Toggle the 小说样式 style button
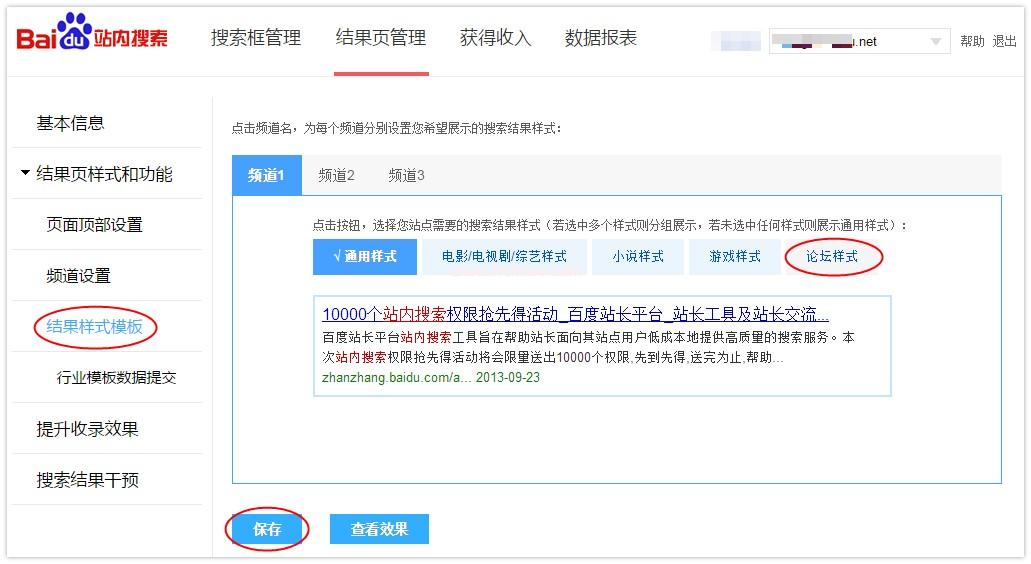This screenshot has height=564, width=1031. 638,256
